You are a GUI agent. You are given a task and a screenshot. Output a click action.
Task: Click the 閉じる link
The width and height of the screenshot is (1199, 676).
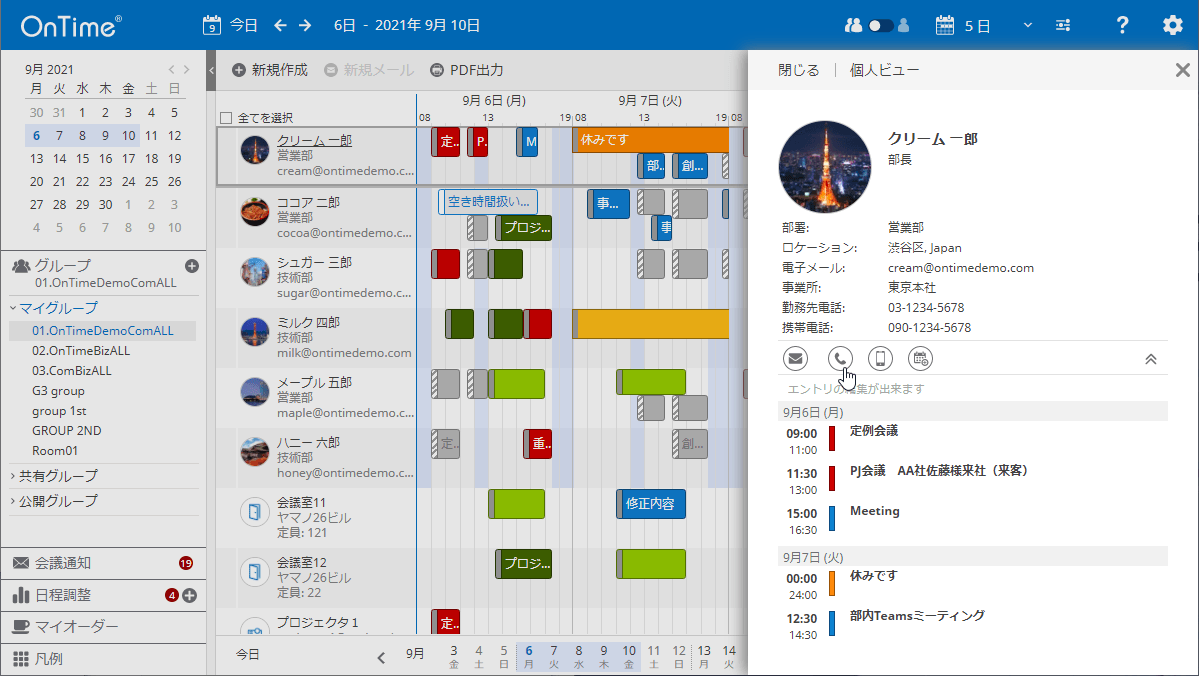[798, 70]
